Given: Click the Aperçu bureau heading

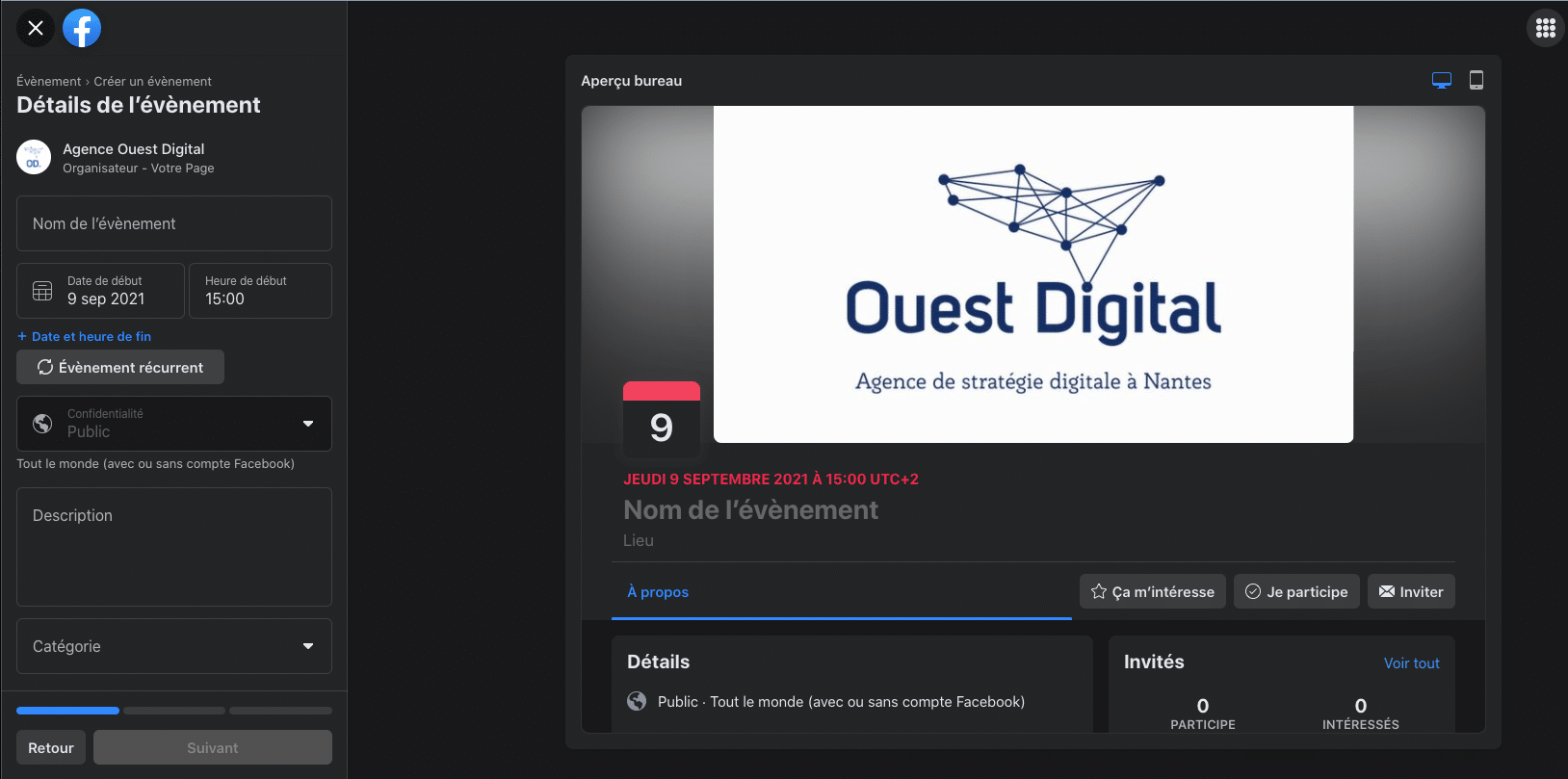Looking at the screenshot, I should (632, 81).
